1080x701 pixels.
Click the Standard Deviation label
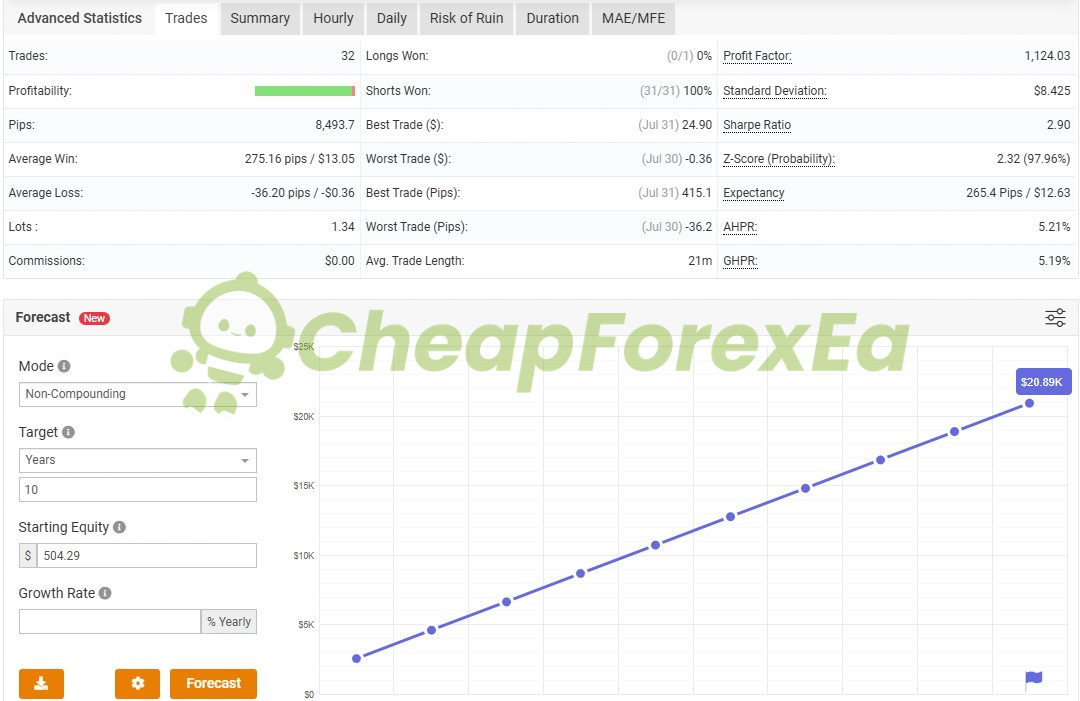tap(775, 91)
